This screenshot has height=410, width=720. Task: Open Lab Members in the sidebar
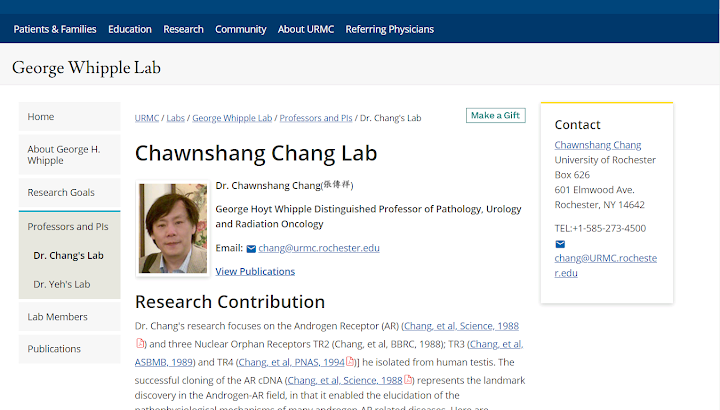[x=57, y=317]
